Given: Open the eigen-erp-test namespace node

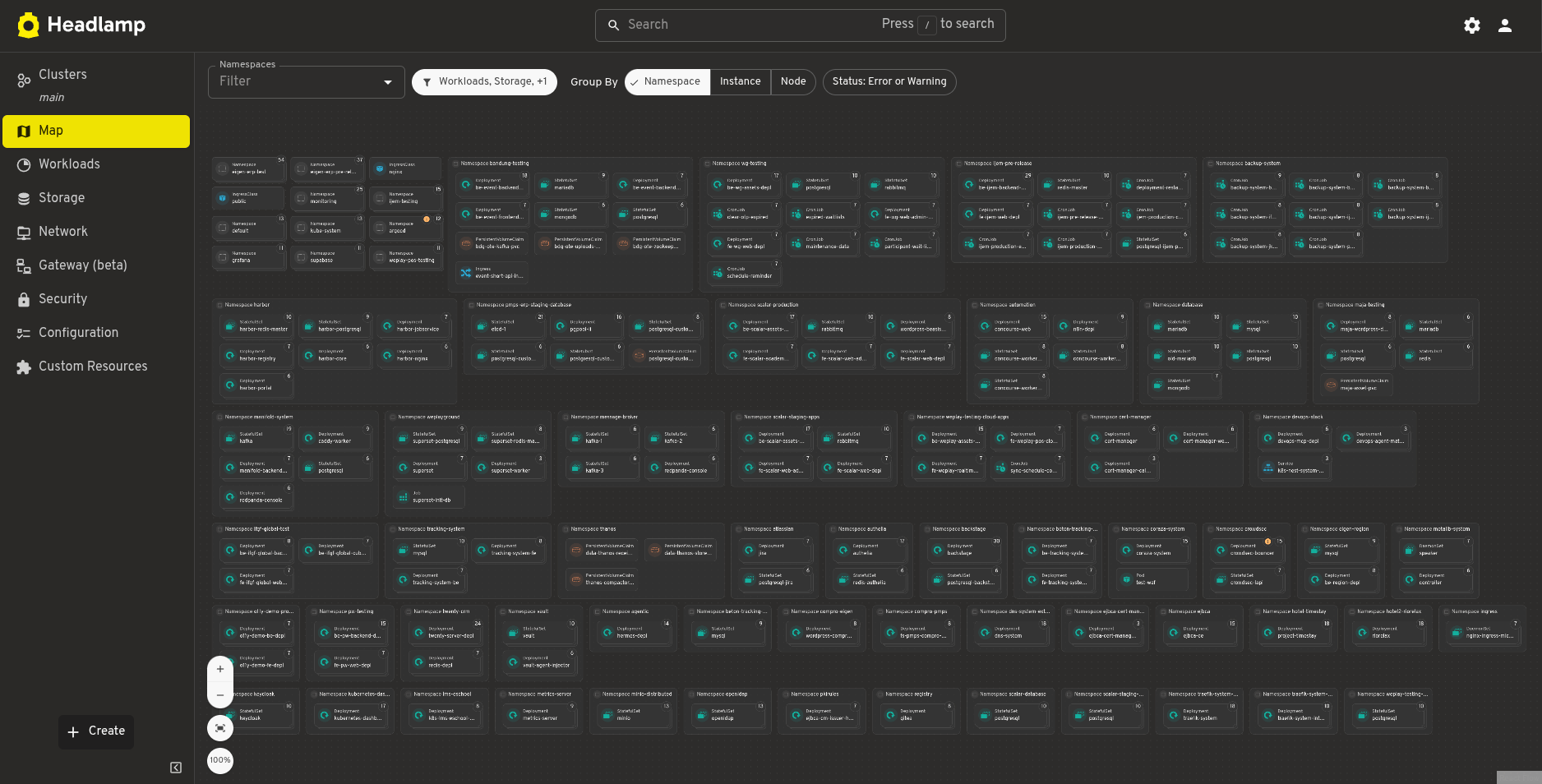Looking at the screenshot, I should 249,168.
